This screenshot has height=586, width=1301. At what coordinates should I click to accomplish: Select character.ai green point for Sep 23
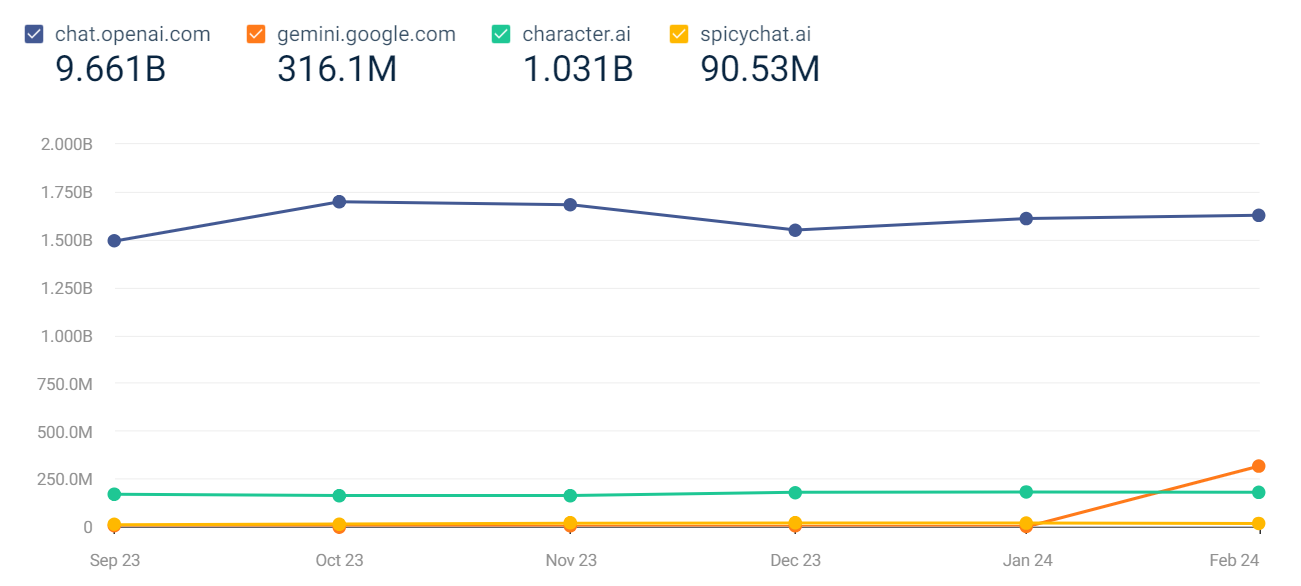tap(114, 494)
